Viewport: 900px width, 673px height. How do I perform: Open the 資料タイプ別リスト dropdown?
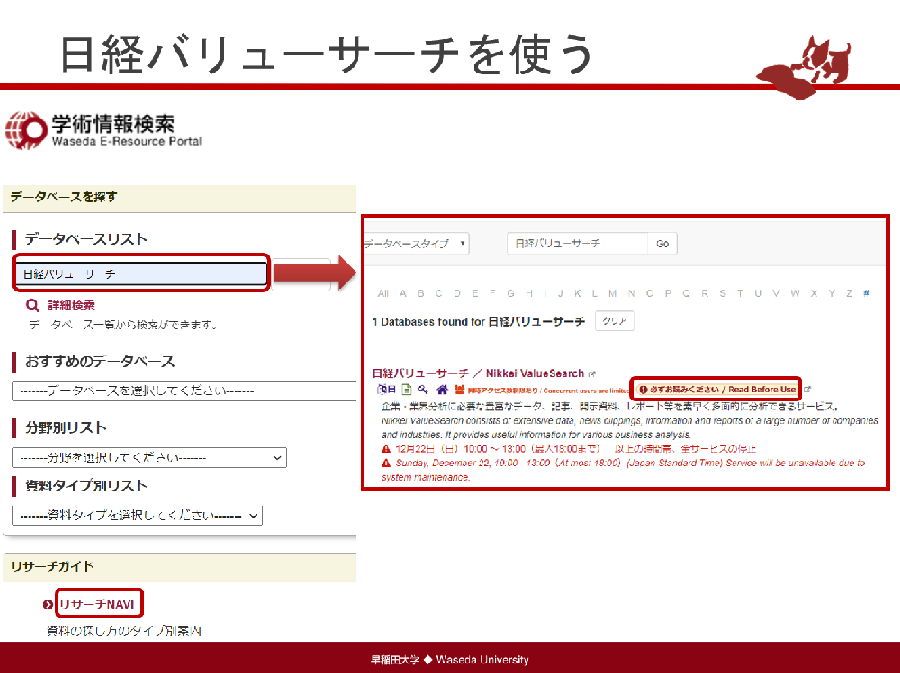pos(137,515)
